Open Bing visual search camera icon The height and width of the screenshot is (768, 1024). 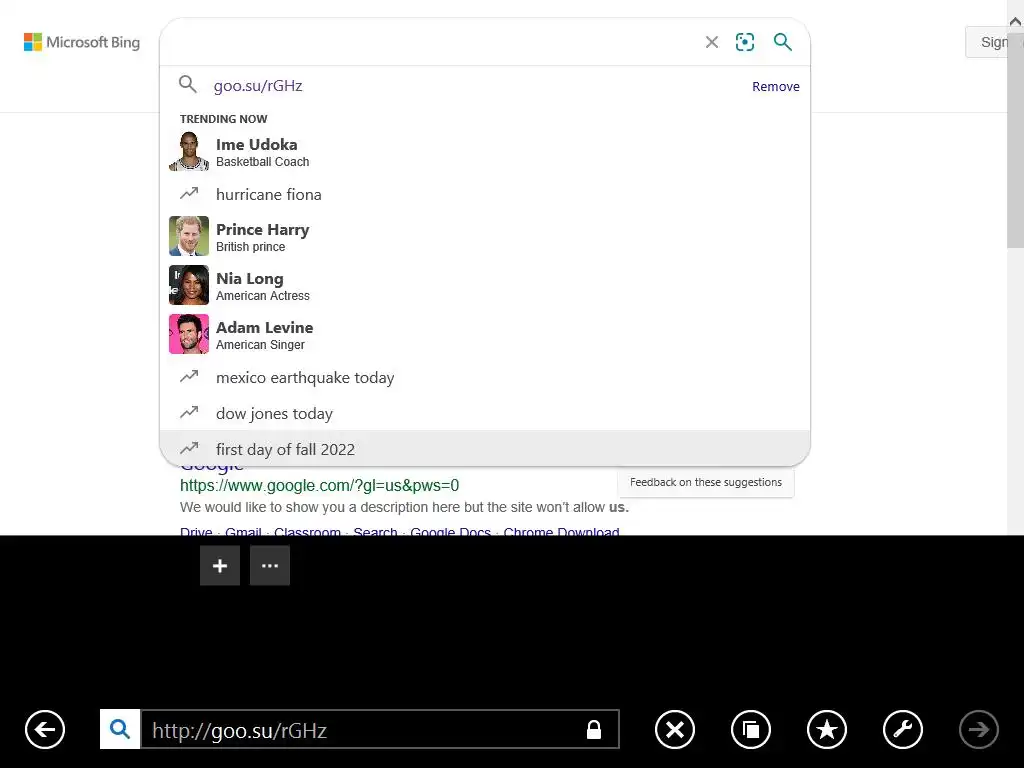(745, 42)
